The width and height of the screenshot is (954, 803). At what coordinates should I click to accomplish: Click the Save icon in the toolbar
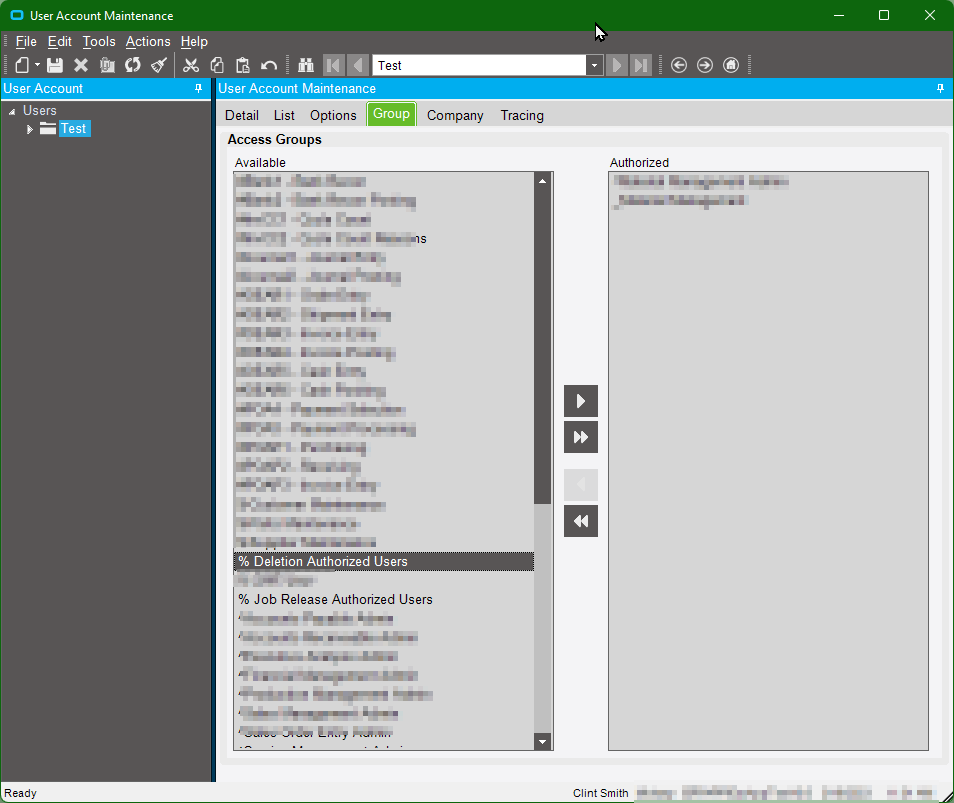(55, 65)
